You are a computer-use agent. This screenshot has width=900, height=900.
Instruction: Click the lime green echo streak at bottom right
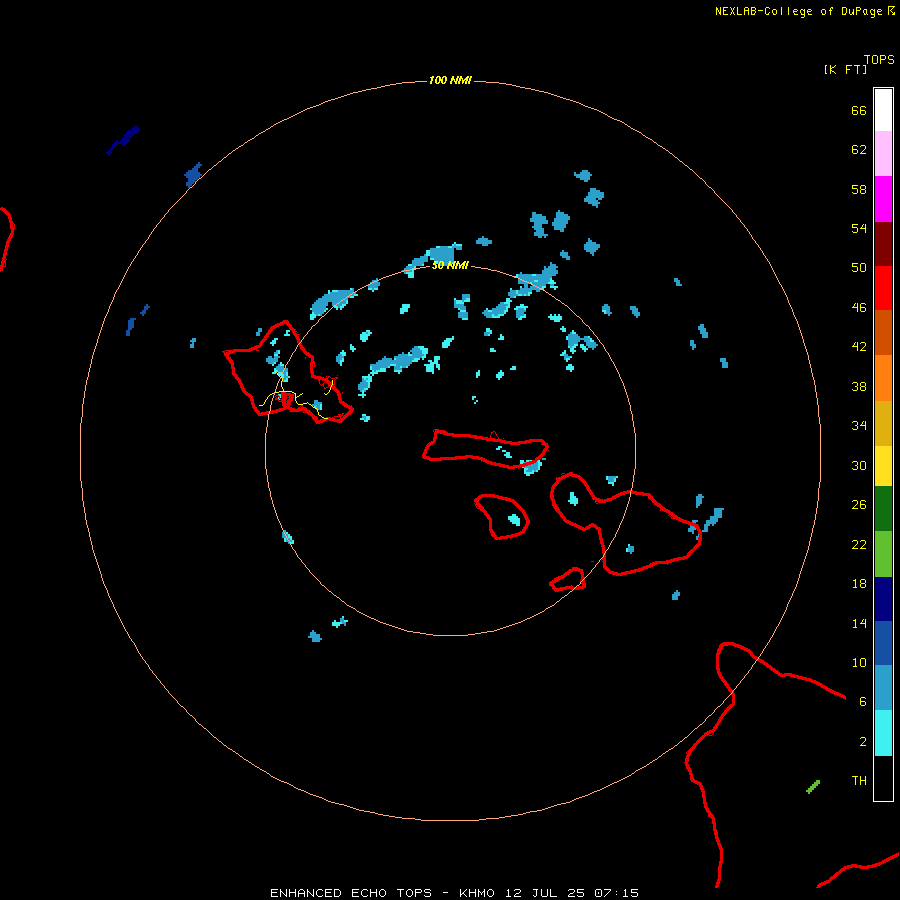click(813, 787)
